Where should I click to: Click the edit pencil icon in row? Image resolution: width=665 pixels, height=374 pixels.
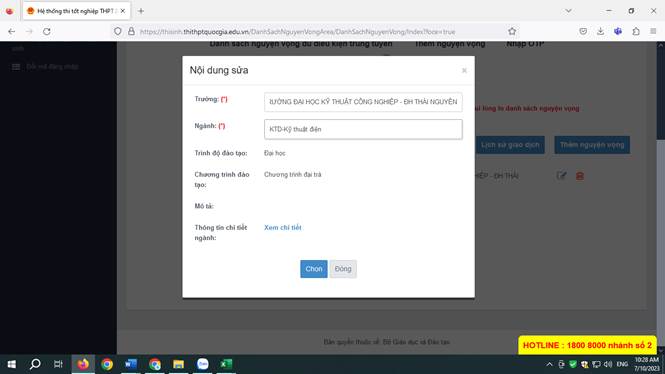click(561, 176)
